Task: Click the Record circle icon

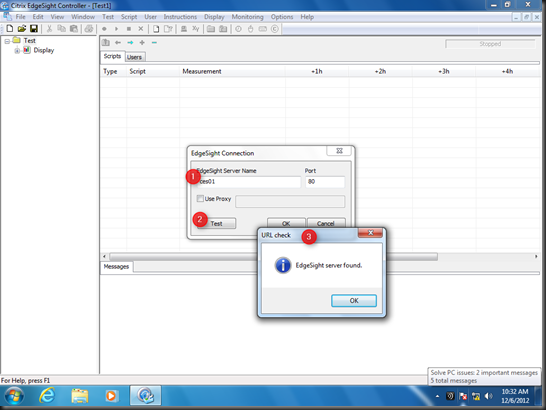Action: pyautogui.click(x=104, y=29)
